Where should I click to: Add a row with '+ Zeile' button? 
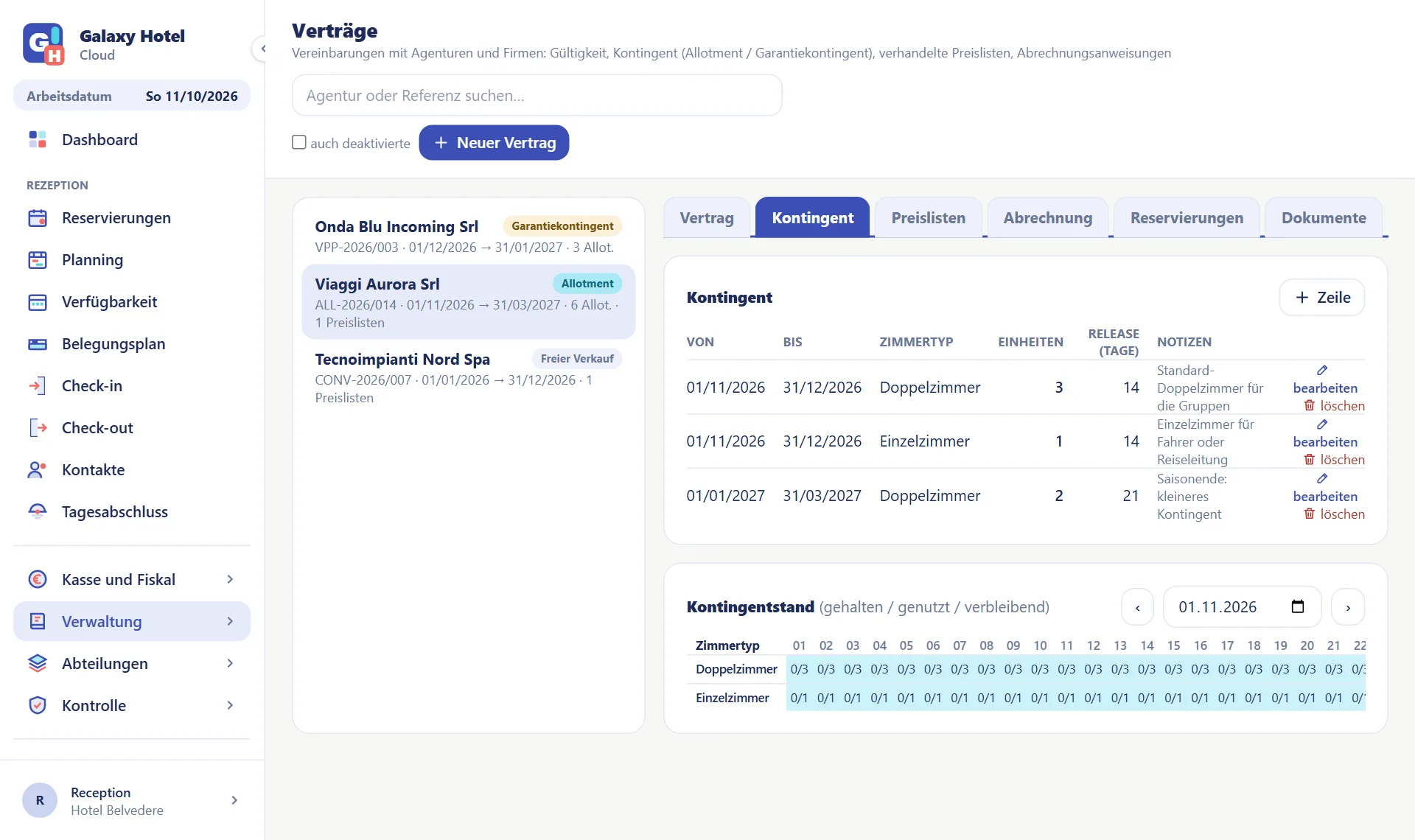click(x=1322, y=298)
